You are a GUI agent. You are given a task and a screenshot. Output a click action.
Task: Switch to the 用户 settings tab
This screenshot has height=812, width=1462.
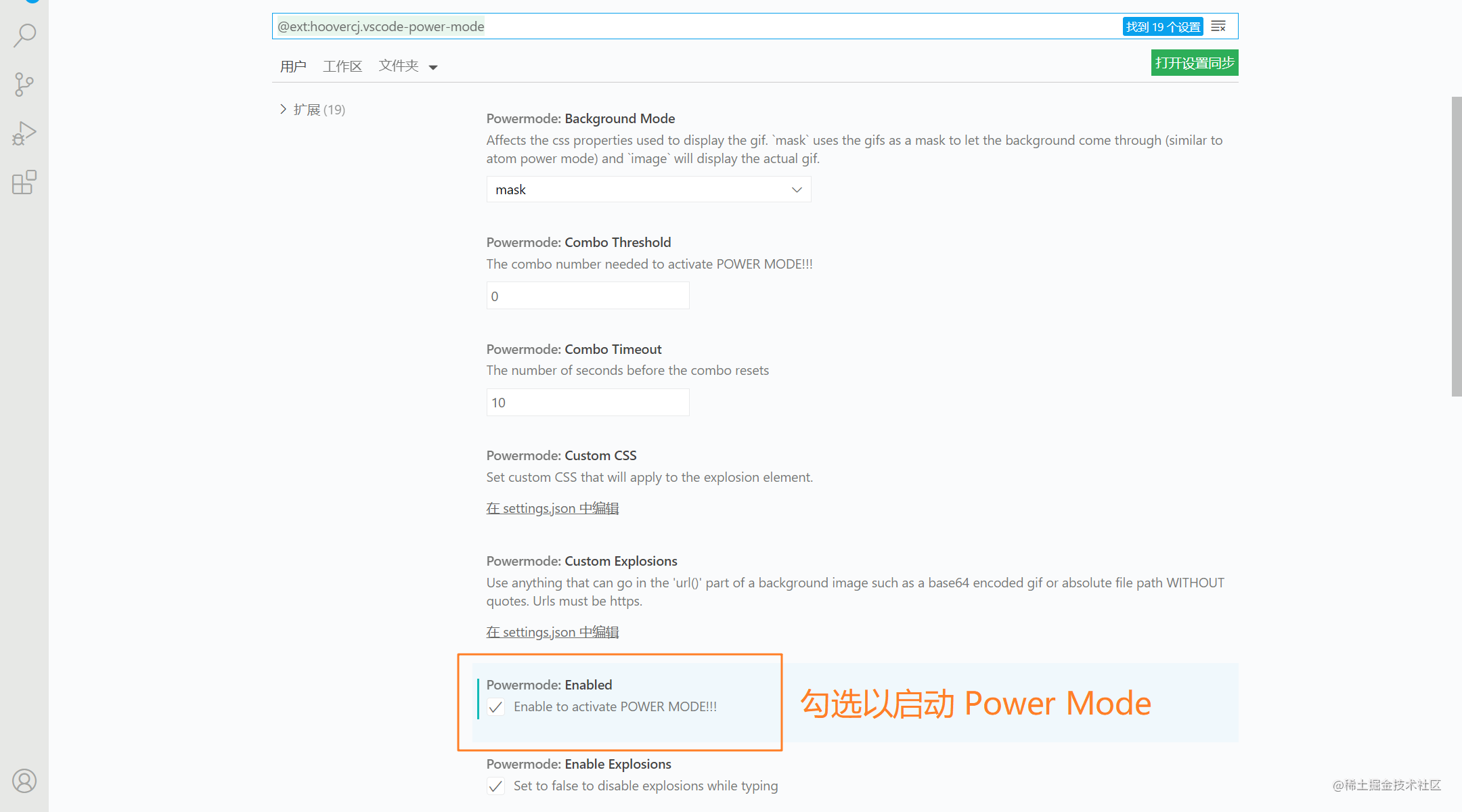point(293,66)
